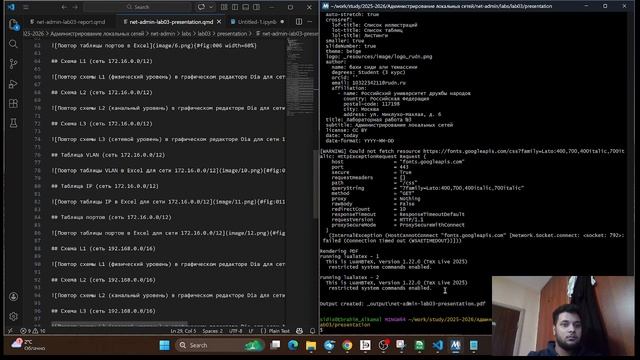Image resolution: width=640 pixels, height=360 pixels.
Task: Change encoding via 'UTF-8' status item
Action: [x=236, y=331]
